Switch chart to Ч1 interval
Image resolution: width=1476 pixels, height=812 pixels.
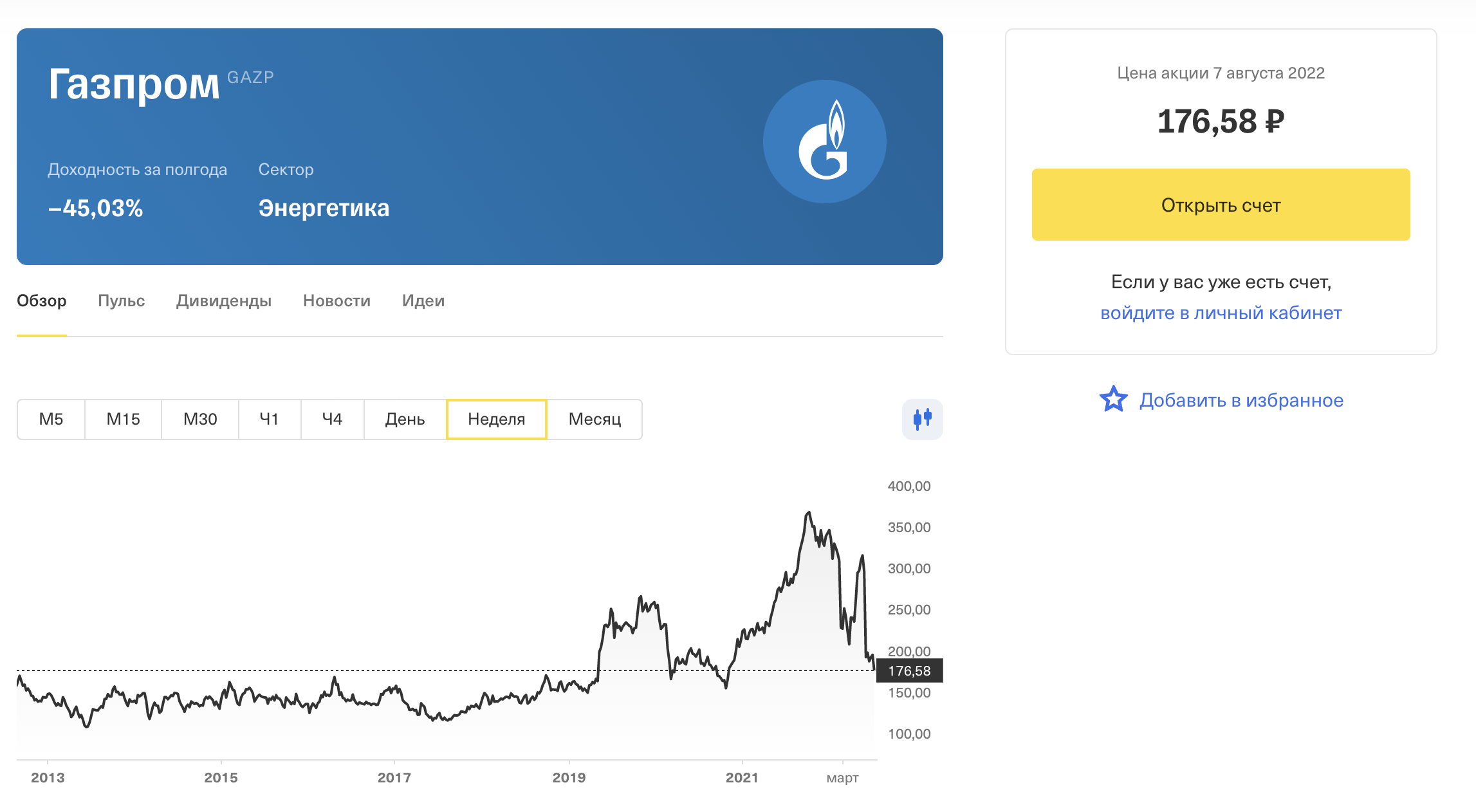coord(269,420)
